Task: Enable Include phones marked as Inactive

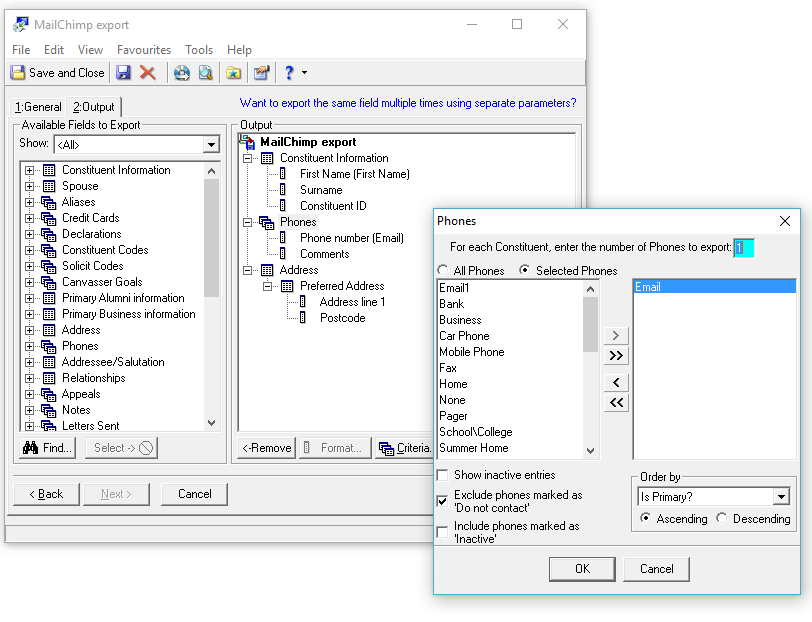Action: point(443,532)
